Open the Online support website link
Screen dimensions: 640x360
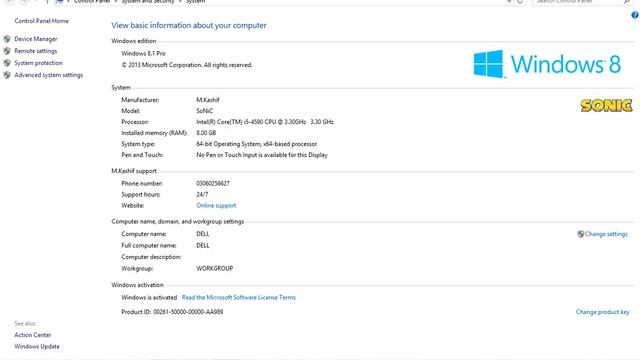click(216, 206)
